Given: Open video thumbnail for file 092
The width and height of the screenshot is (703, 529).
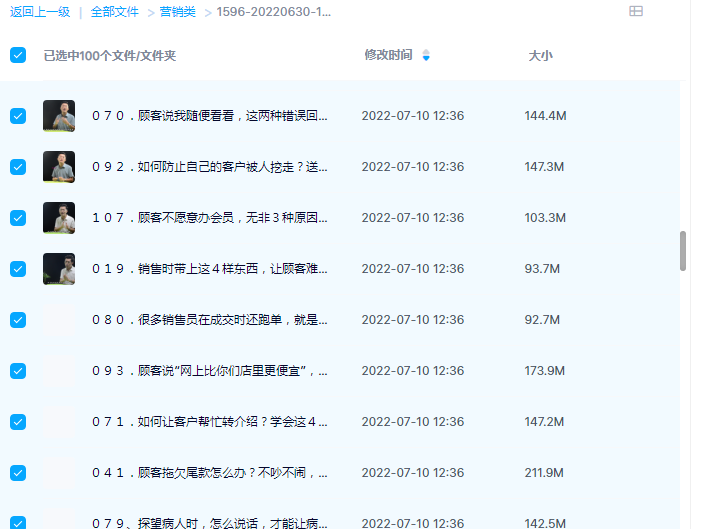Looking at the screenshot, I should tap(59, 167).
